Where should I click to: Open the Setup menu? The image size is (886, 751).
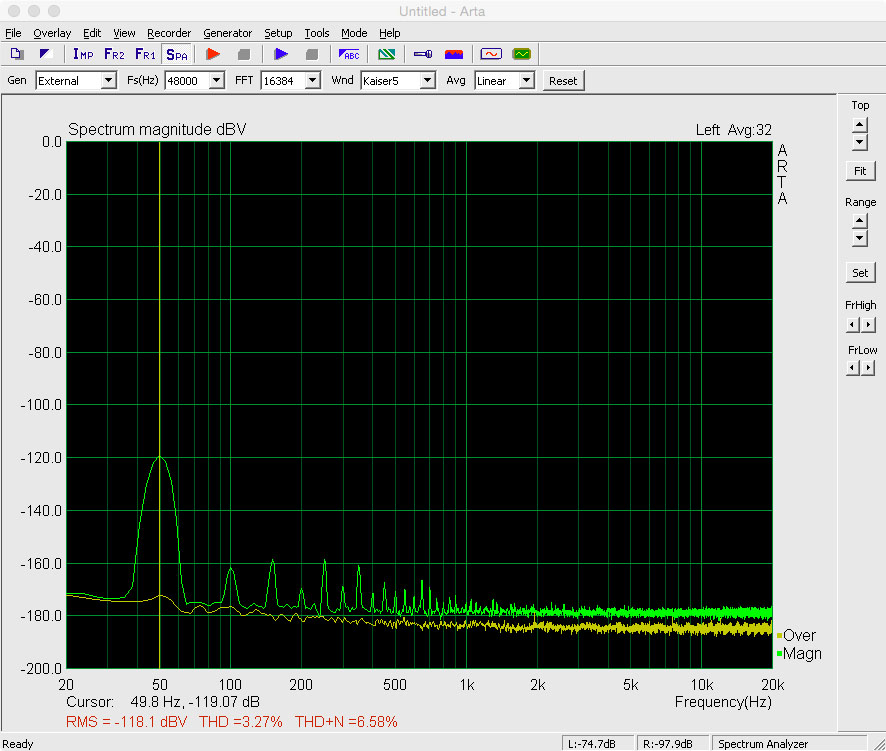click(x=278, y=33)
